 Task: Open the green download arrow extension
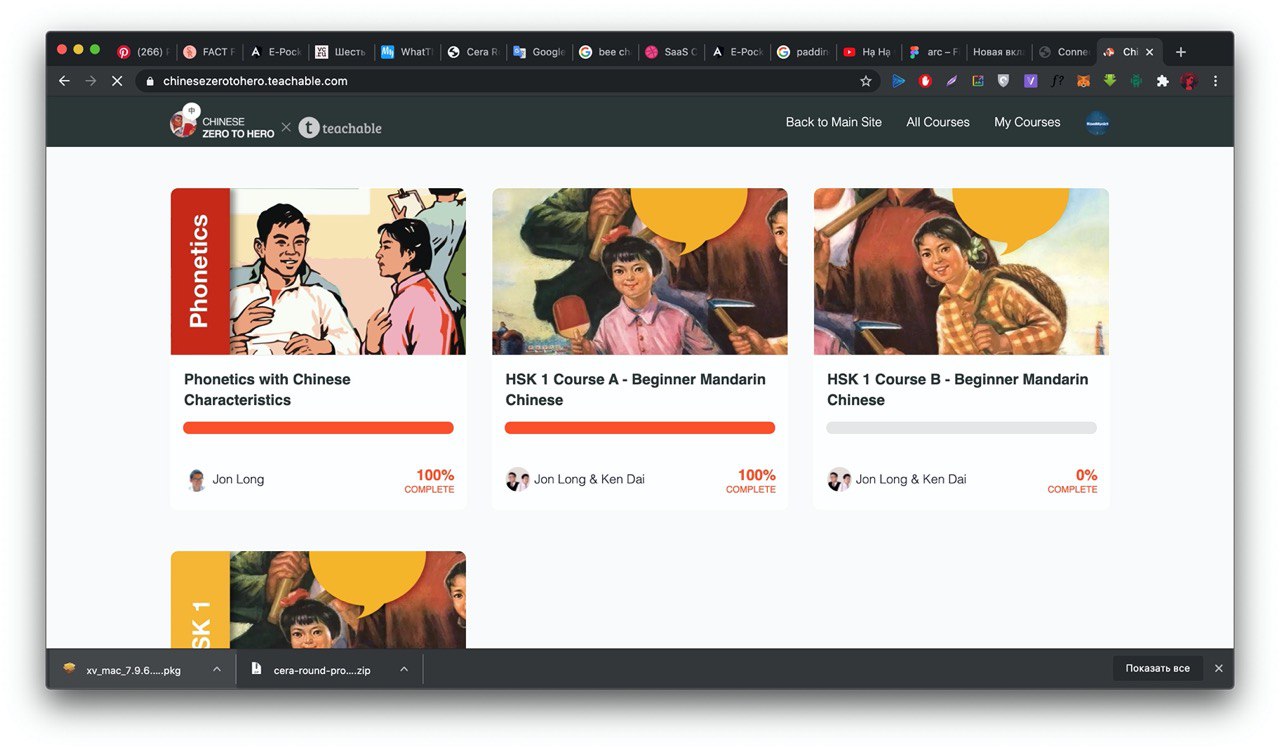point(1110,81)
